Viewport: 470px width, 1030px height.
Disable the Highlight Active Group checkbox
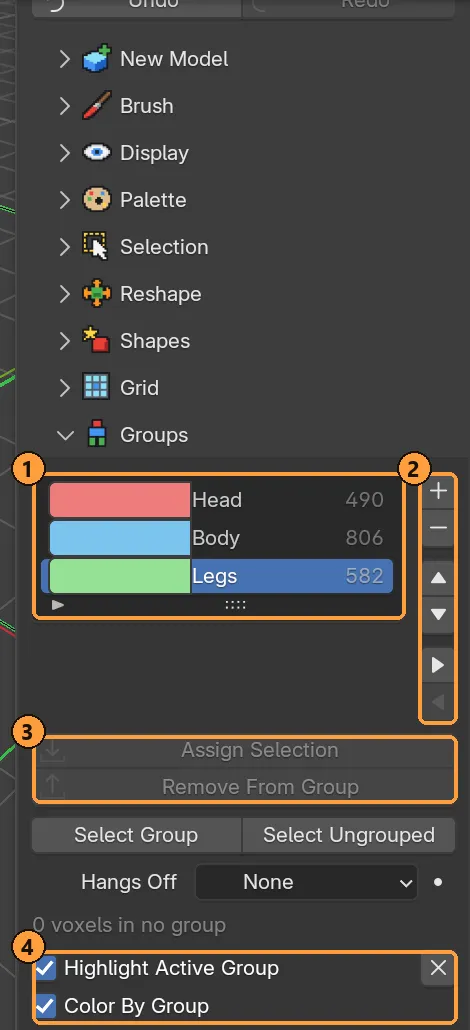[45, 968]
